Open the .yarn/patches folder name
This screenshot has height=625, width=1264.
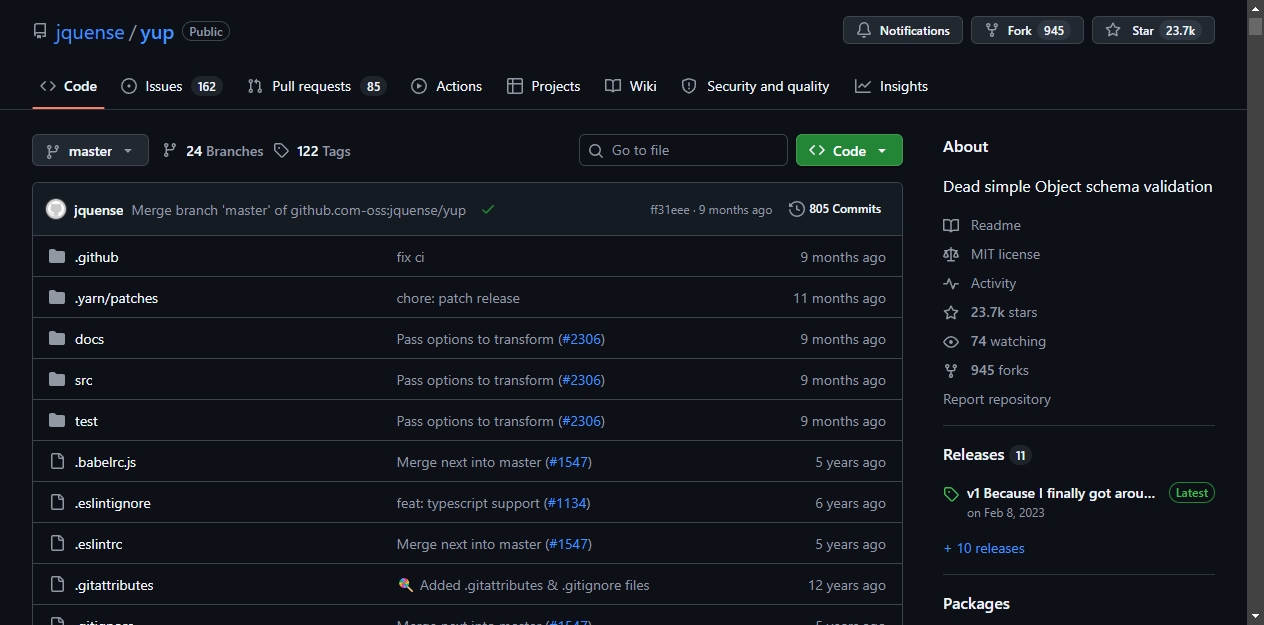(x=116, y=298)
